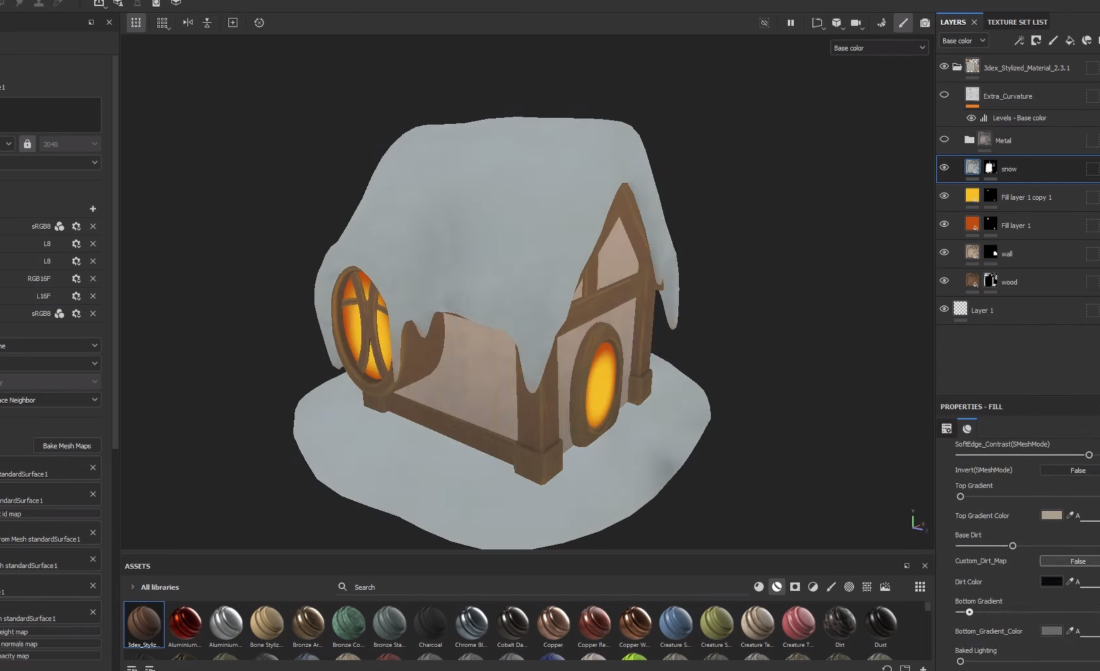
Task: Click the Custom_Dirt_Map False button
Action: 1070,561
